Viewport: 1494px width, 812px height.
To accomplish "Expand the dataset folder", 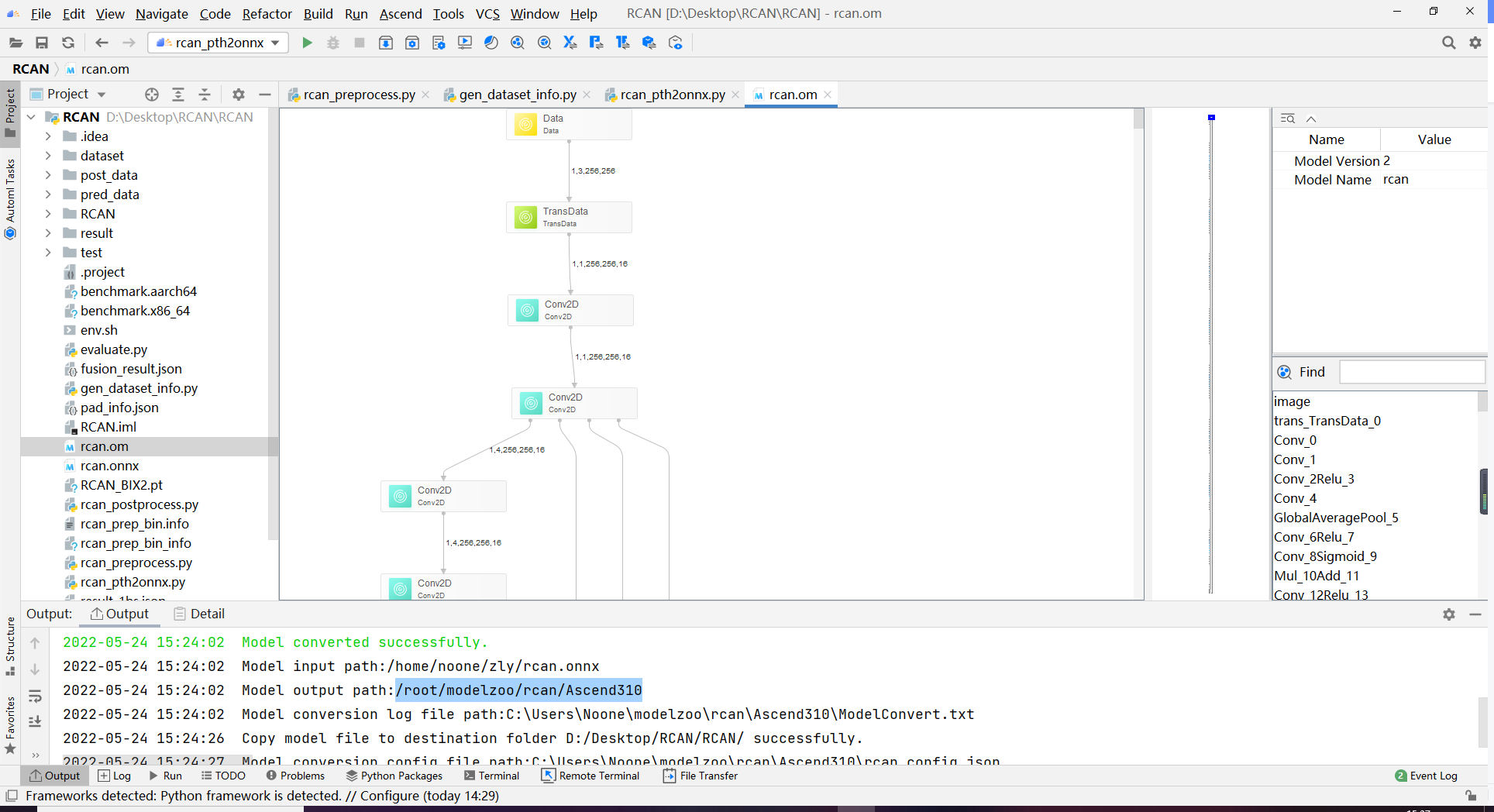I will [x=48, y=156].
